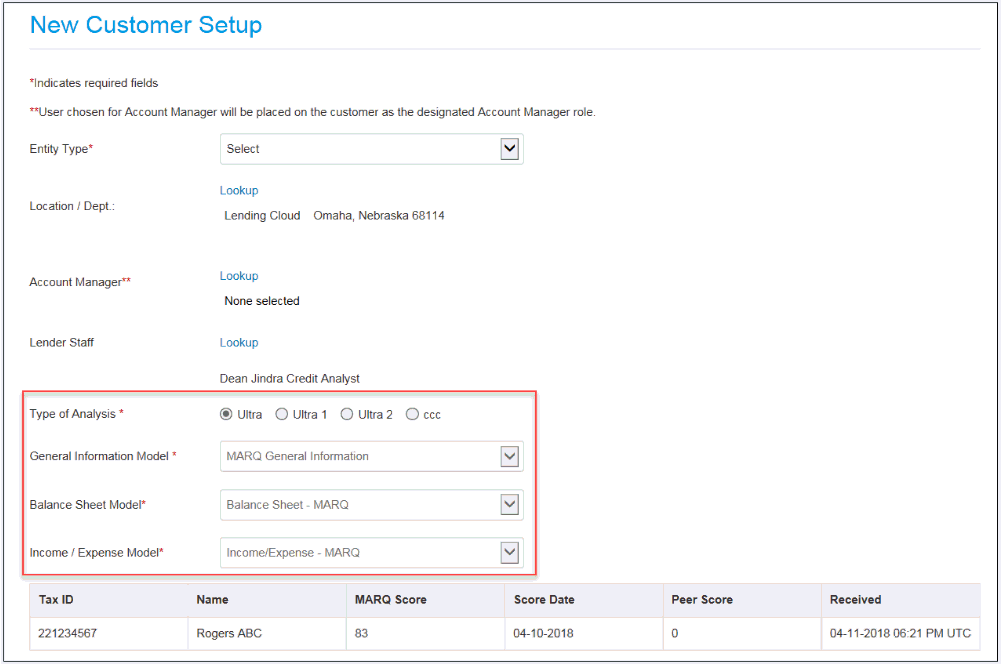Open Lookup for Account Manager
This screenshot has height=664, width=1001.
(238, 275)
